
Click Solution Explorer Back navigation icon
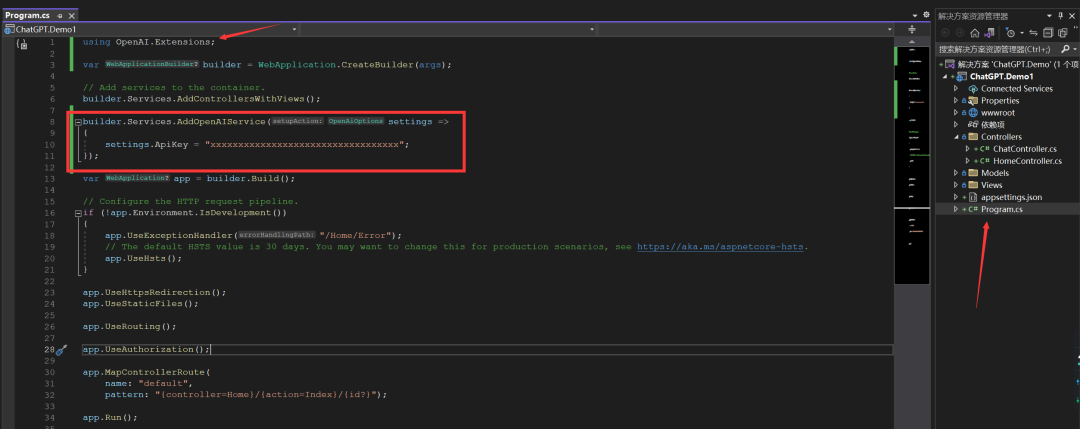945,32
